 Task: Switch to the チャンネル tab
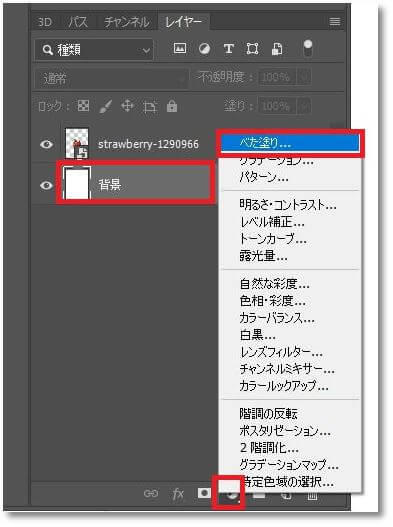pos(127,22)
